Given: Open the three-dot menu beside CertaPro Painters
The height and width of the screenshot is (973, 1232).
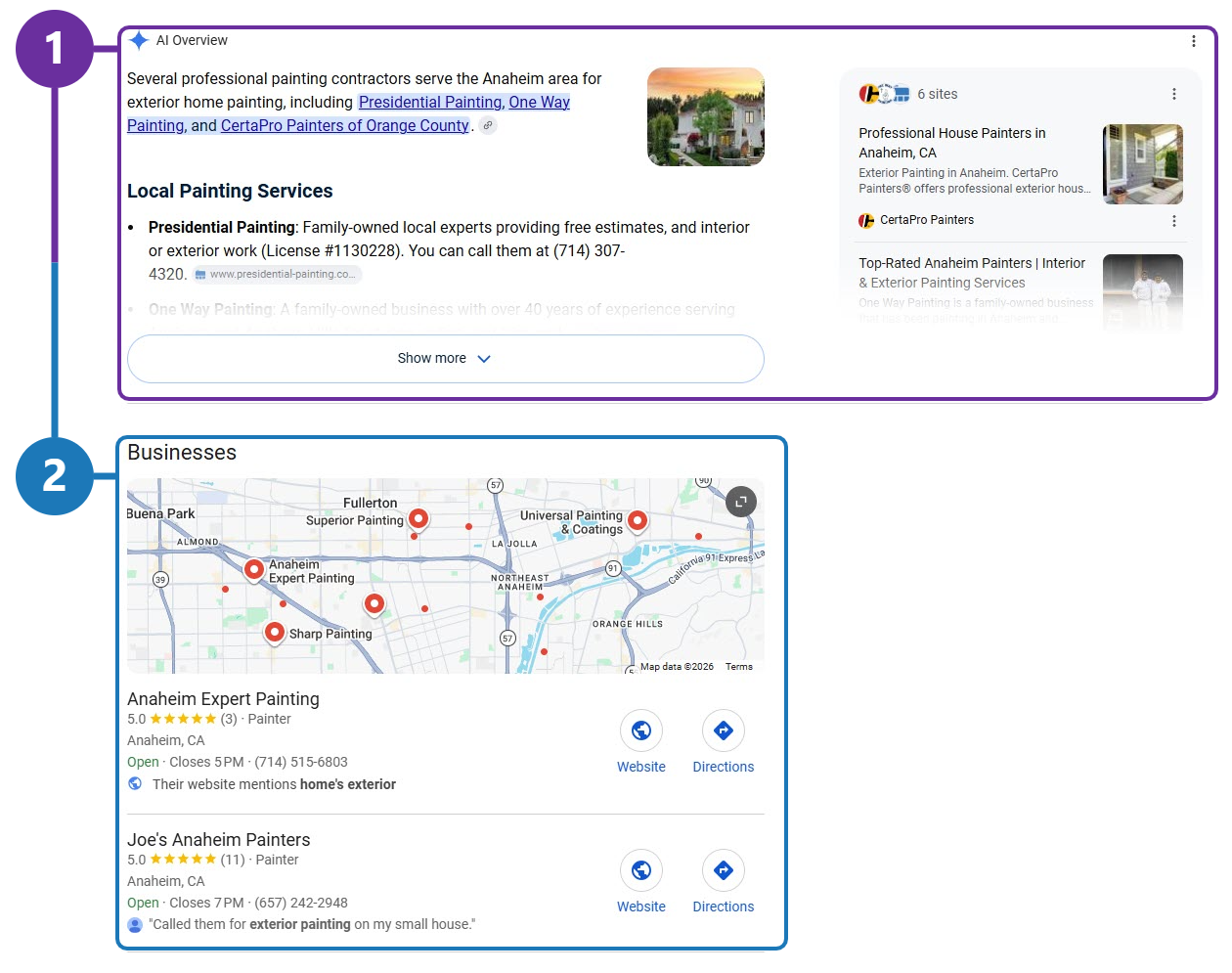Looking at the screenshot, I should point(1173,221).
